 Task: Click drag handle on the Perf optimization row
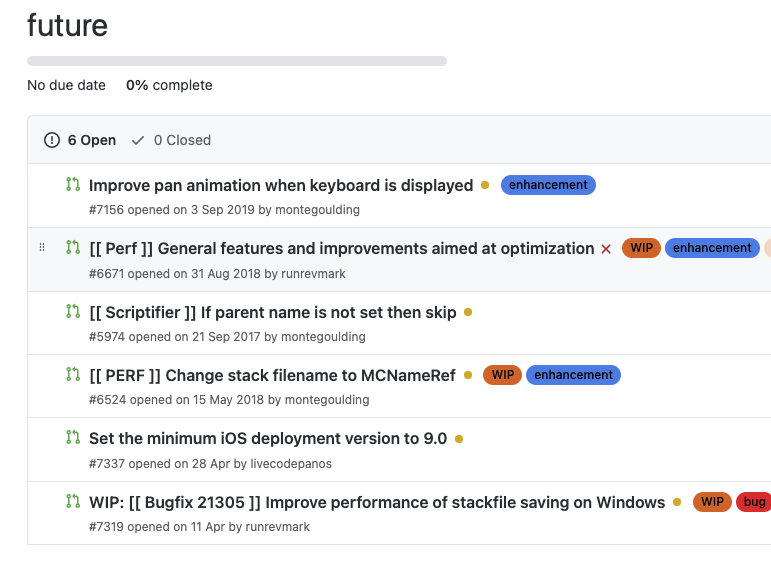pos(41,247)
